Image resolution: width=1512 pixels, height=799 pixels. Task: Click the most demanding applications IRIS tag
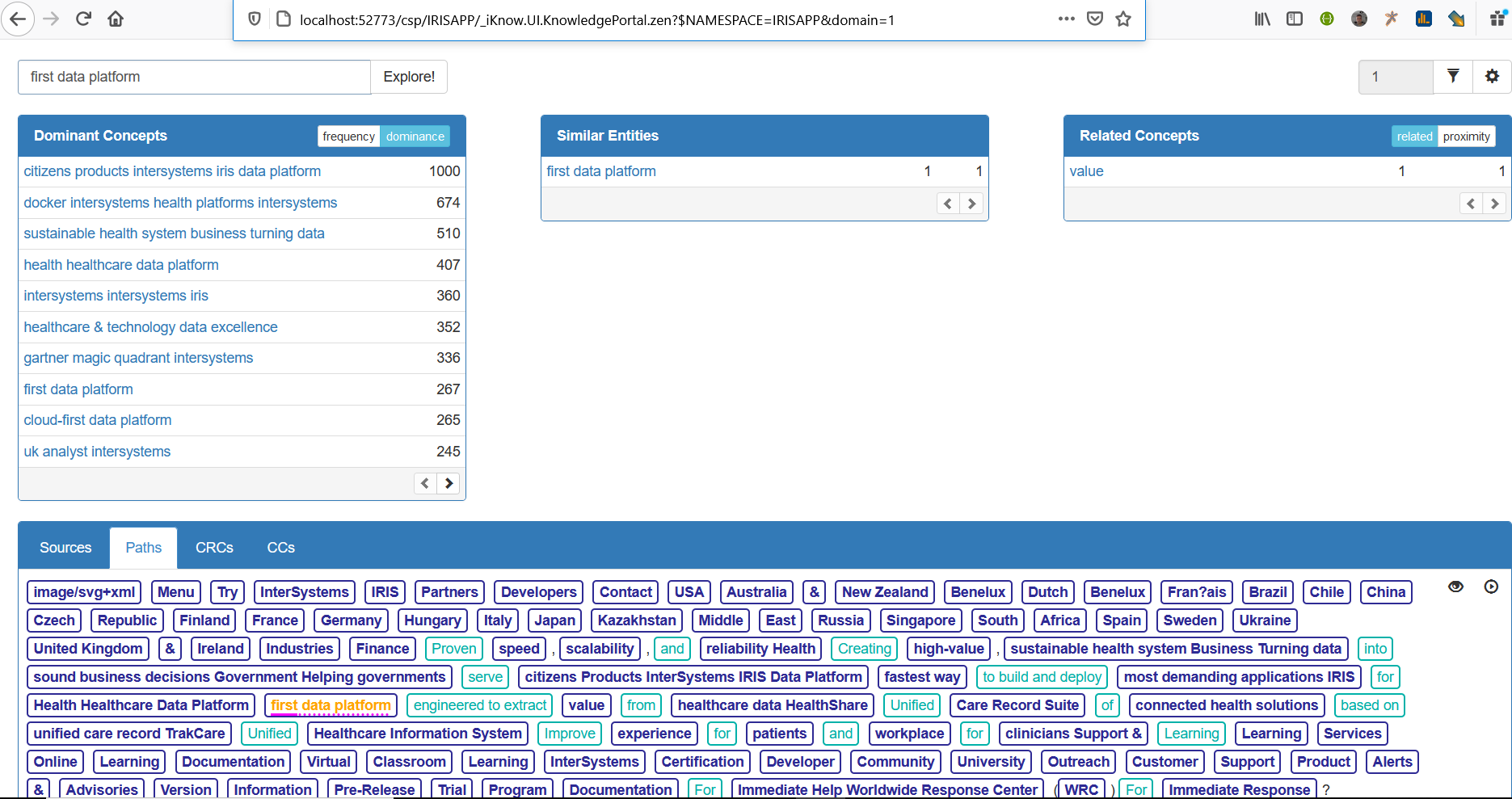click(1239, 677)
